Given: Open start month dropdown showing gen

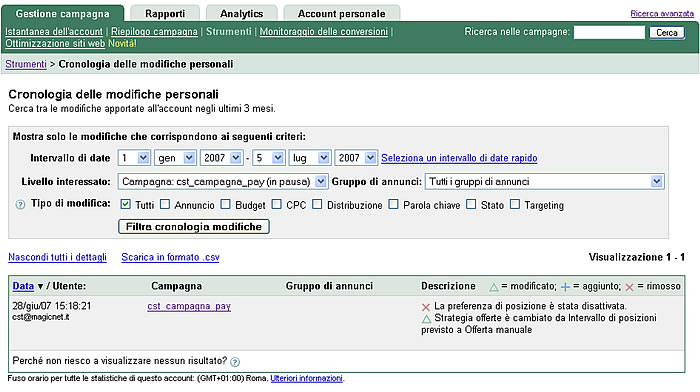Looking at the screenshot, I should pos(175,158).
